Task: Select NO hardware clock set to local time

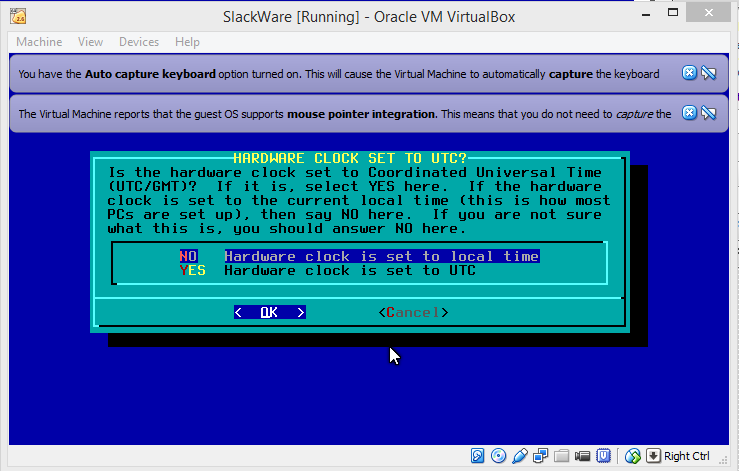Action: point(359,256)
